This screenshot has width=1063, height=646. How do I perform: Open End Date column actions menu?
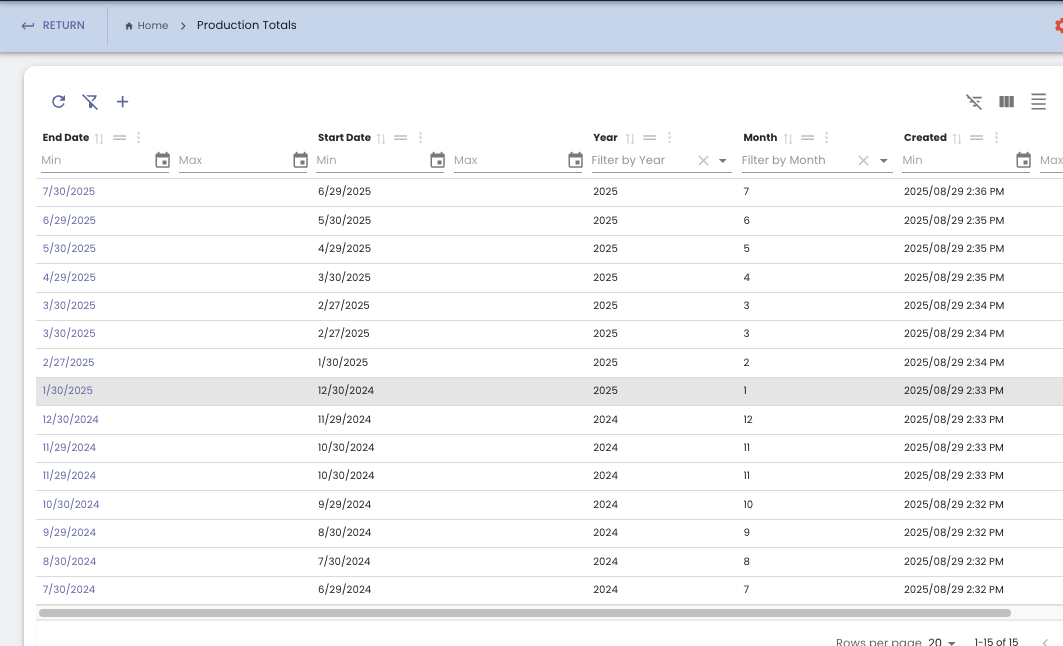coord(138,138)
